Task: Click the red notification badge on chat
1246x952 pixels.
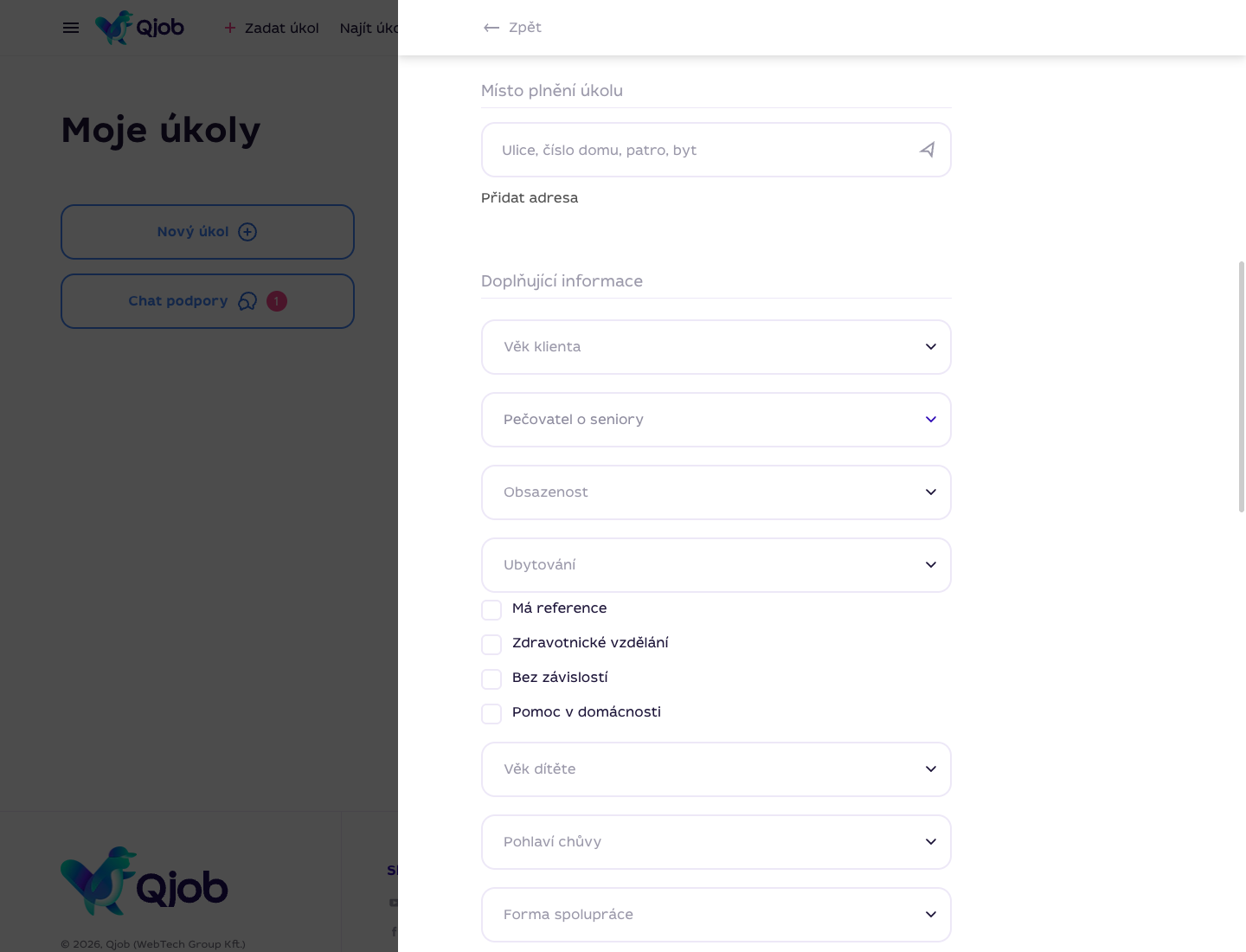Action: (x=277, y=301)
